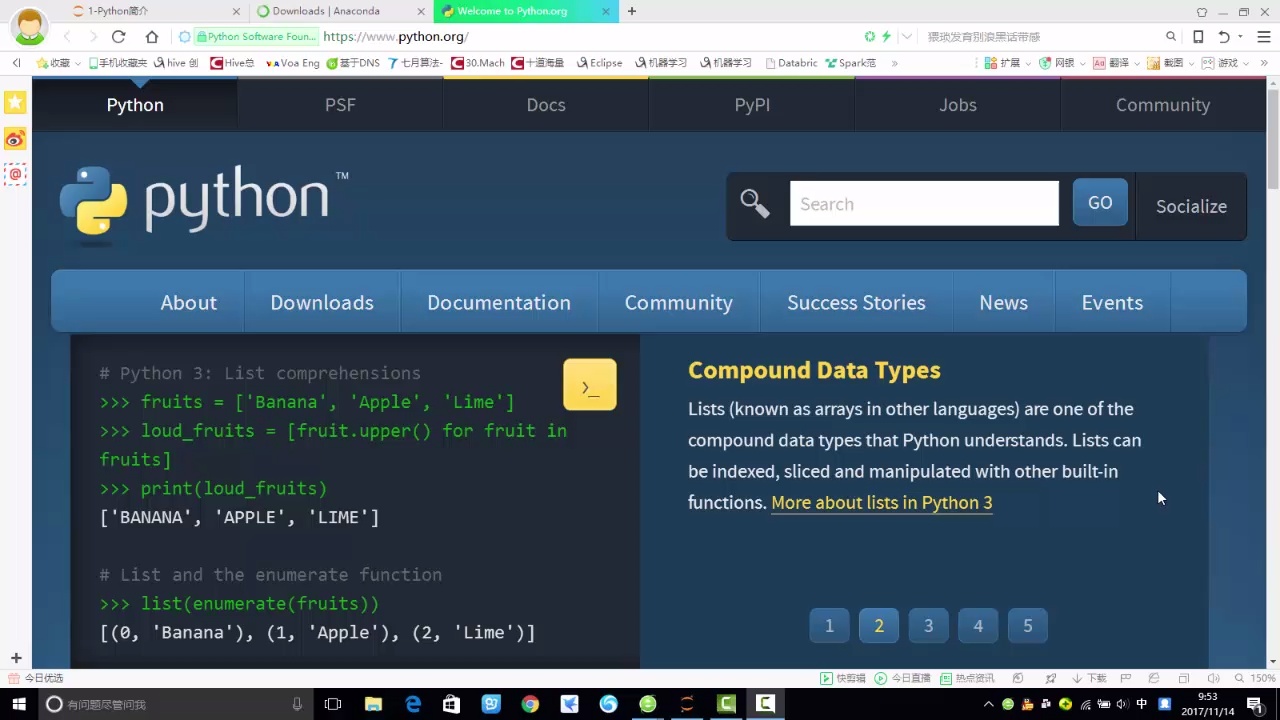This screenshot has width=1280, height=720.
Task: Open the 下载 downloads status bar icon
Action: point(1089,678)
